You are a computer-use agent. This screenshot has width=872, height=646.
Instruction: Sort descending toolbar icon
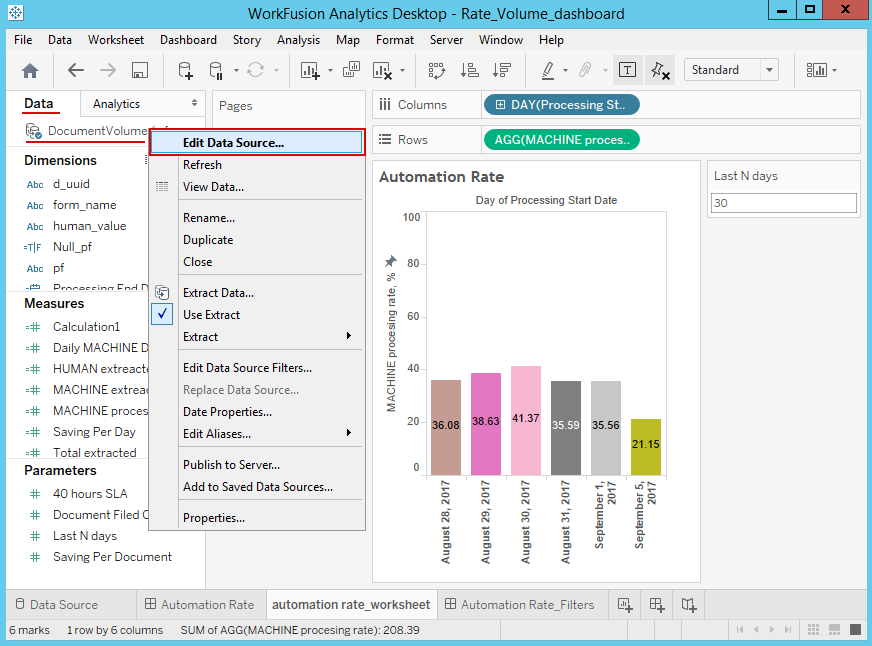coord(502,71)
